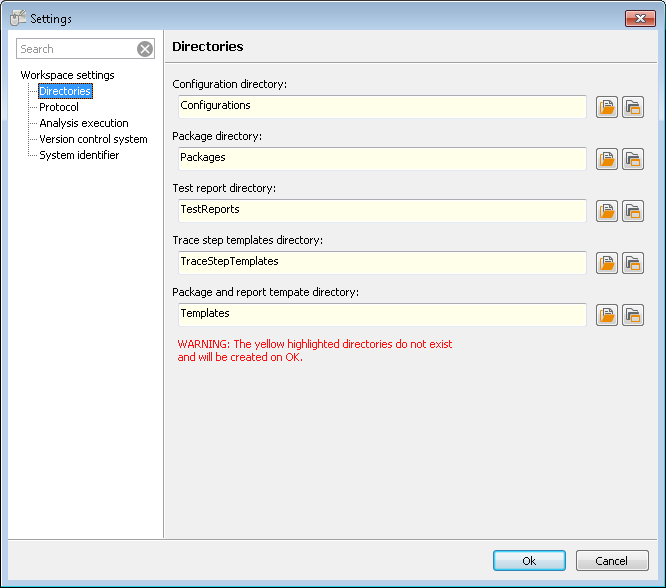This screenshot has width=666, height=588.
Task: Browse for Package and report template folder icon
Action: point(607,315)
